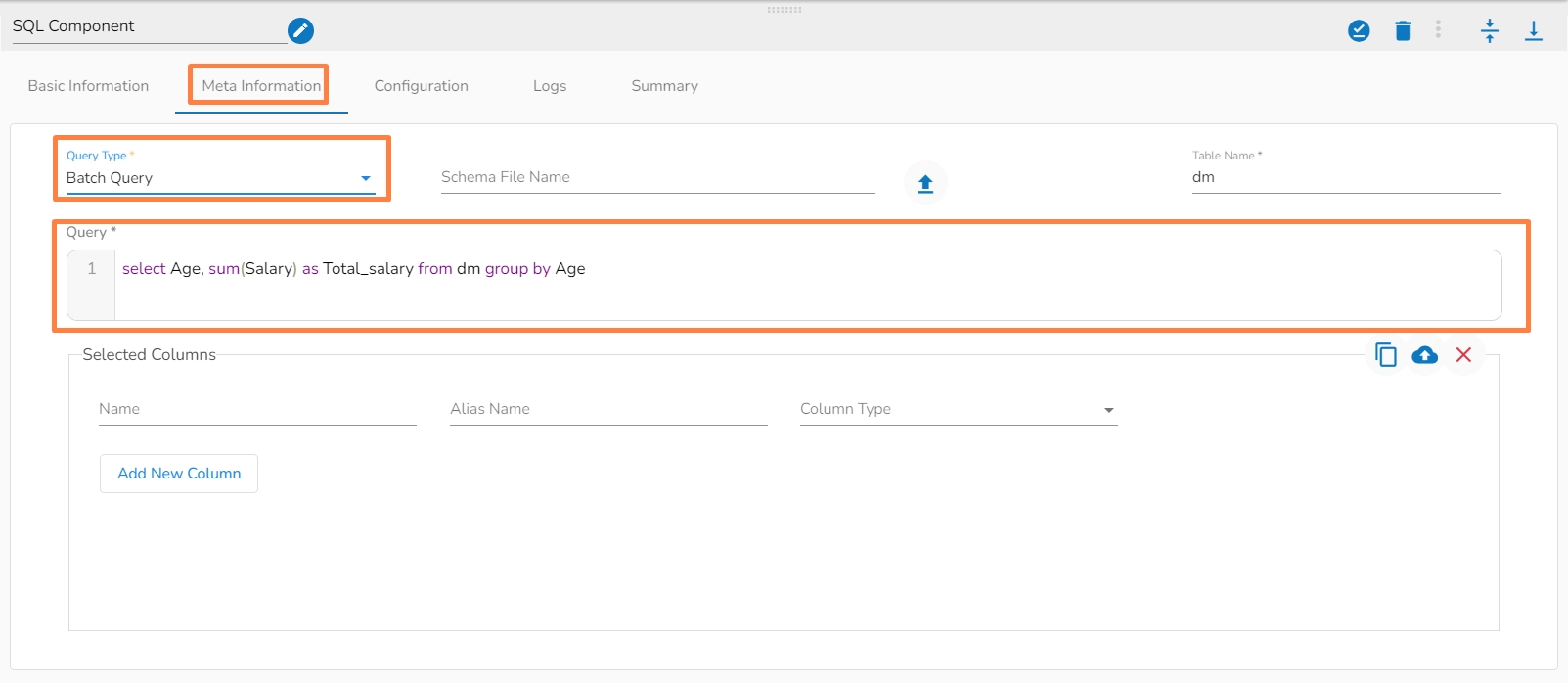
Task: Click into the Table Name field
Action: [x=1345, y=178]
